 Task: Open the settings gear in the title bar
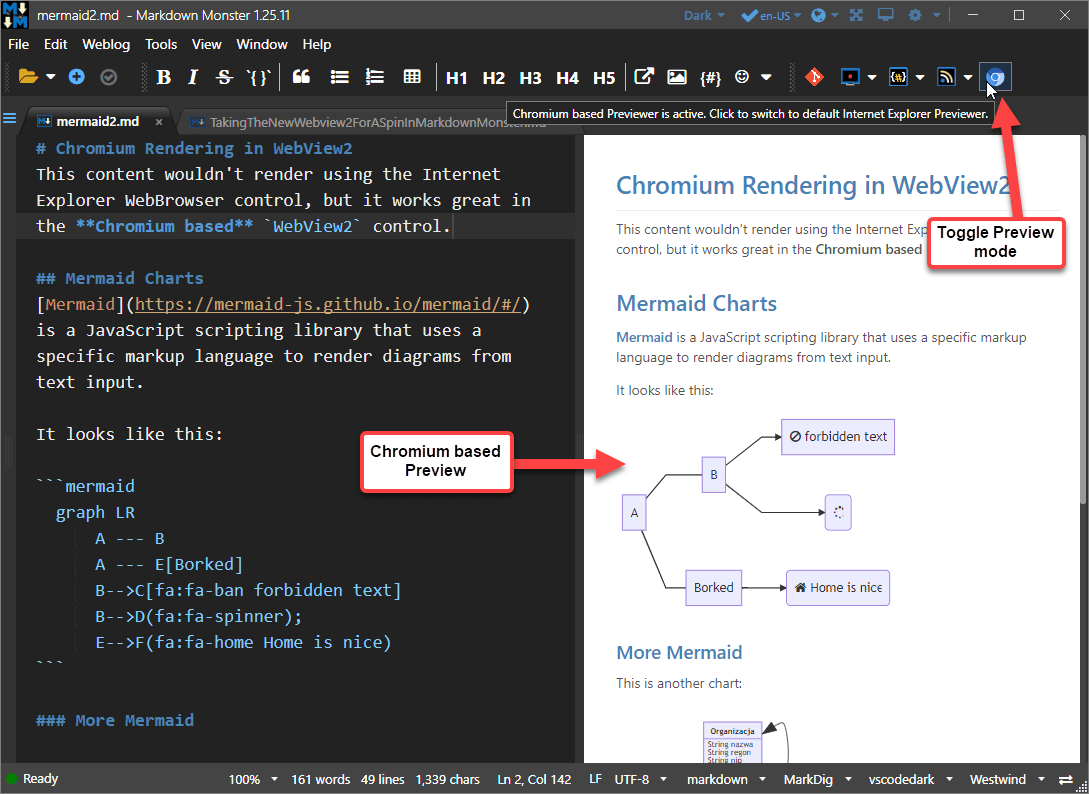(x=915, y=15)
